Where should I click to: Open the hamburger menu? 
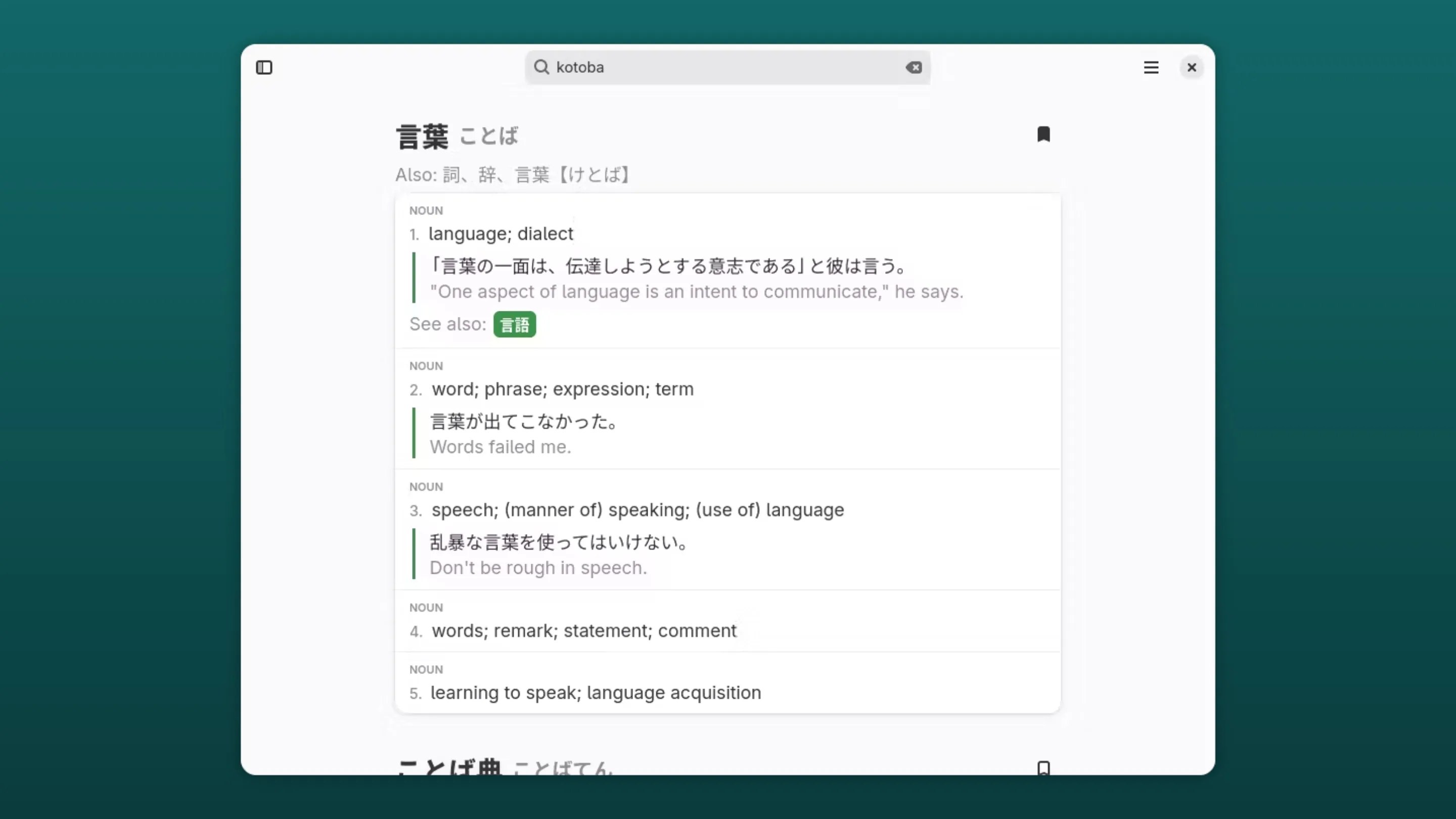(1151, 67)
